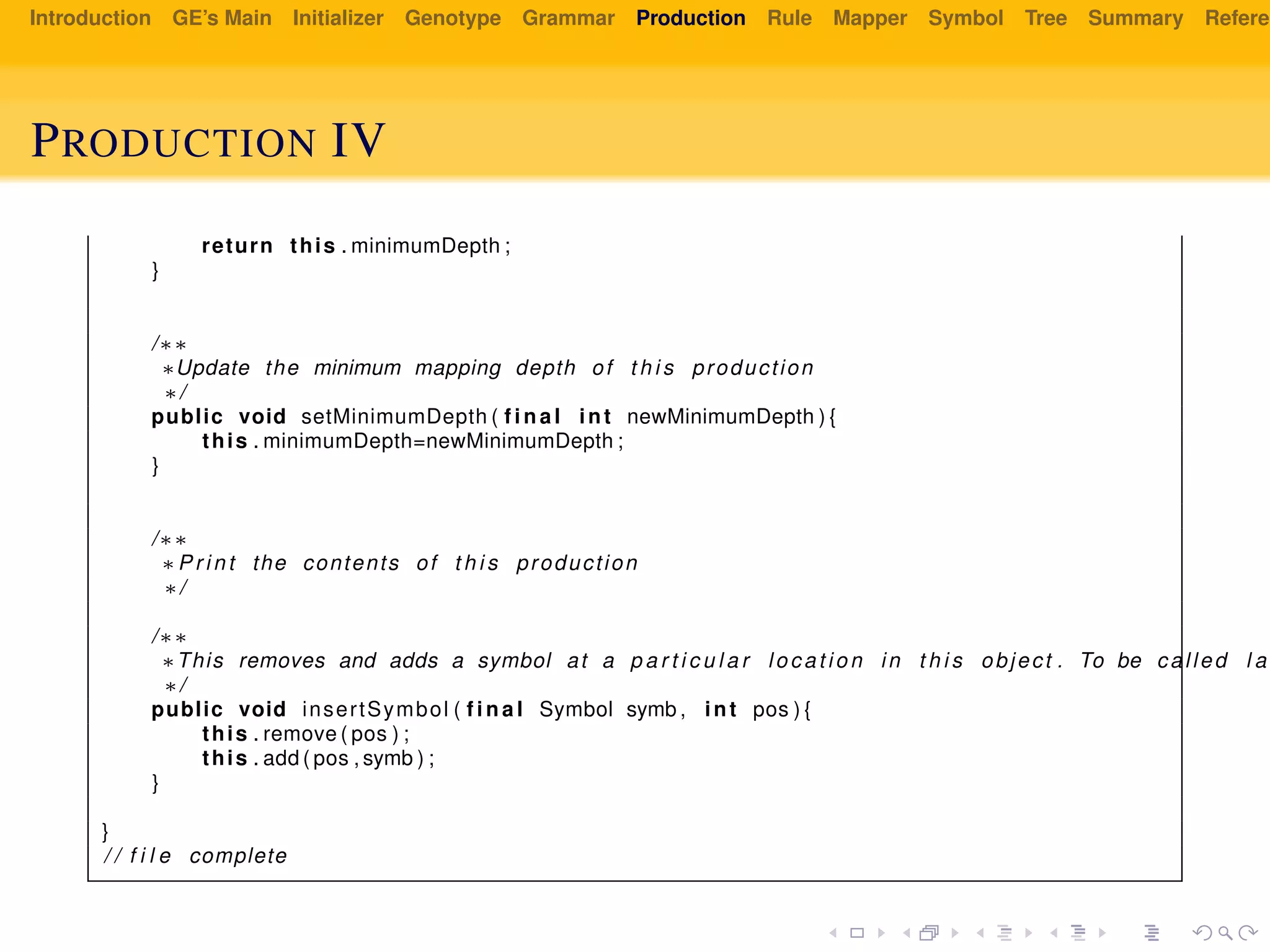Jump to previous frame arrow
The image size is (1270, 952).
pyautogui.click(x=907, y=933)
